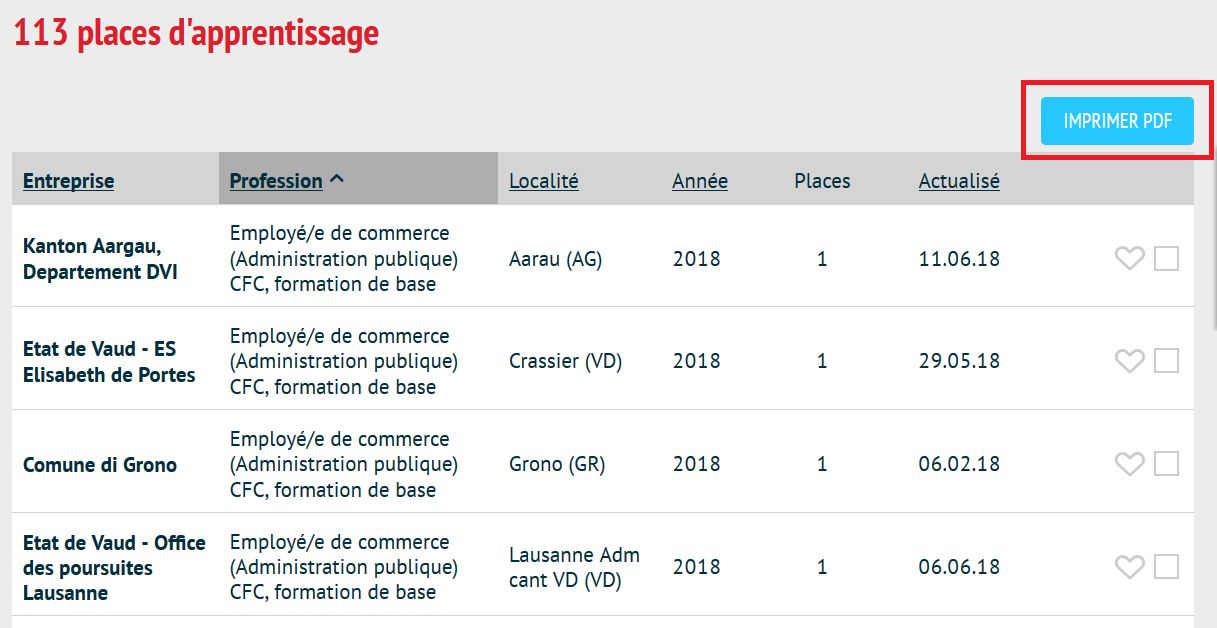Click the Profession column header text
This screenshot has height=628, width=1217.
click(276, 181)
